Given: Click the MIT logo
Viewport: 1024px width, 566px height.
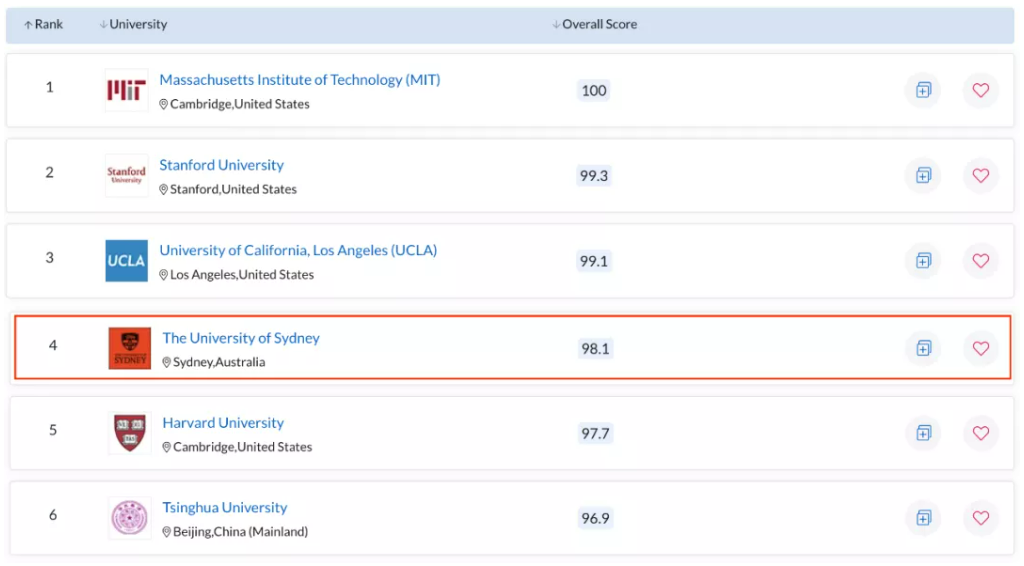Looking at the screenshot, I should pyautogui.click(x=127, y=90).
